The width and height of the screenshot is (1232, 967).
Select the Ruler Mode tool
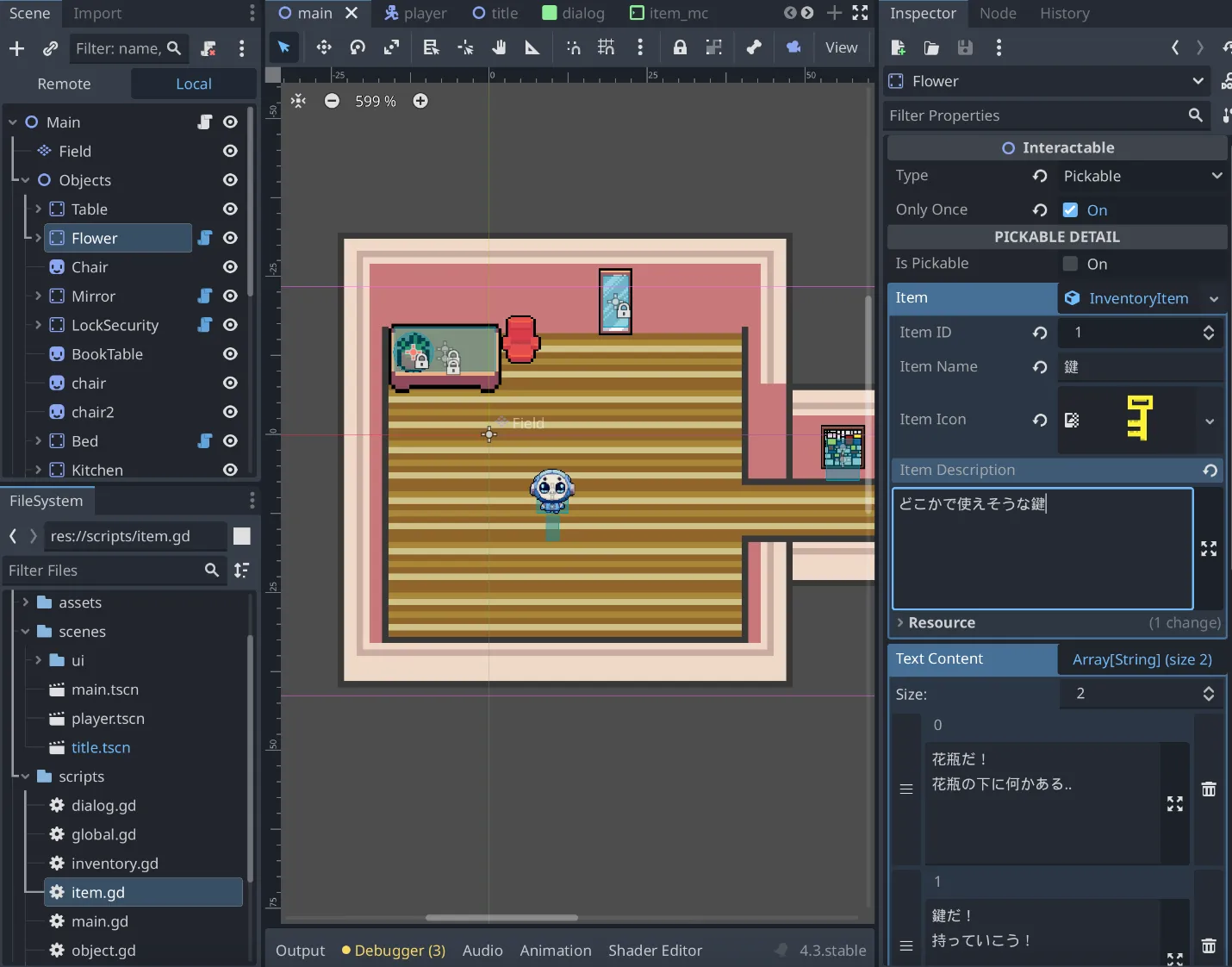click(x=532, y=47)
